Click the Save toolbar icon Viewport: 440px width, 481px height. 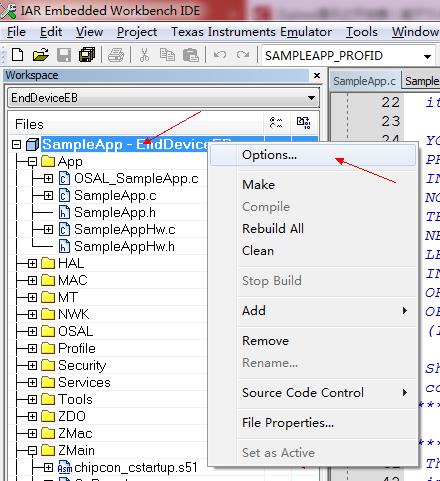click(64, 55)
